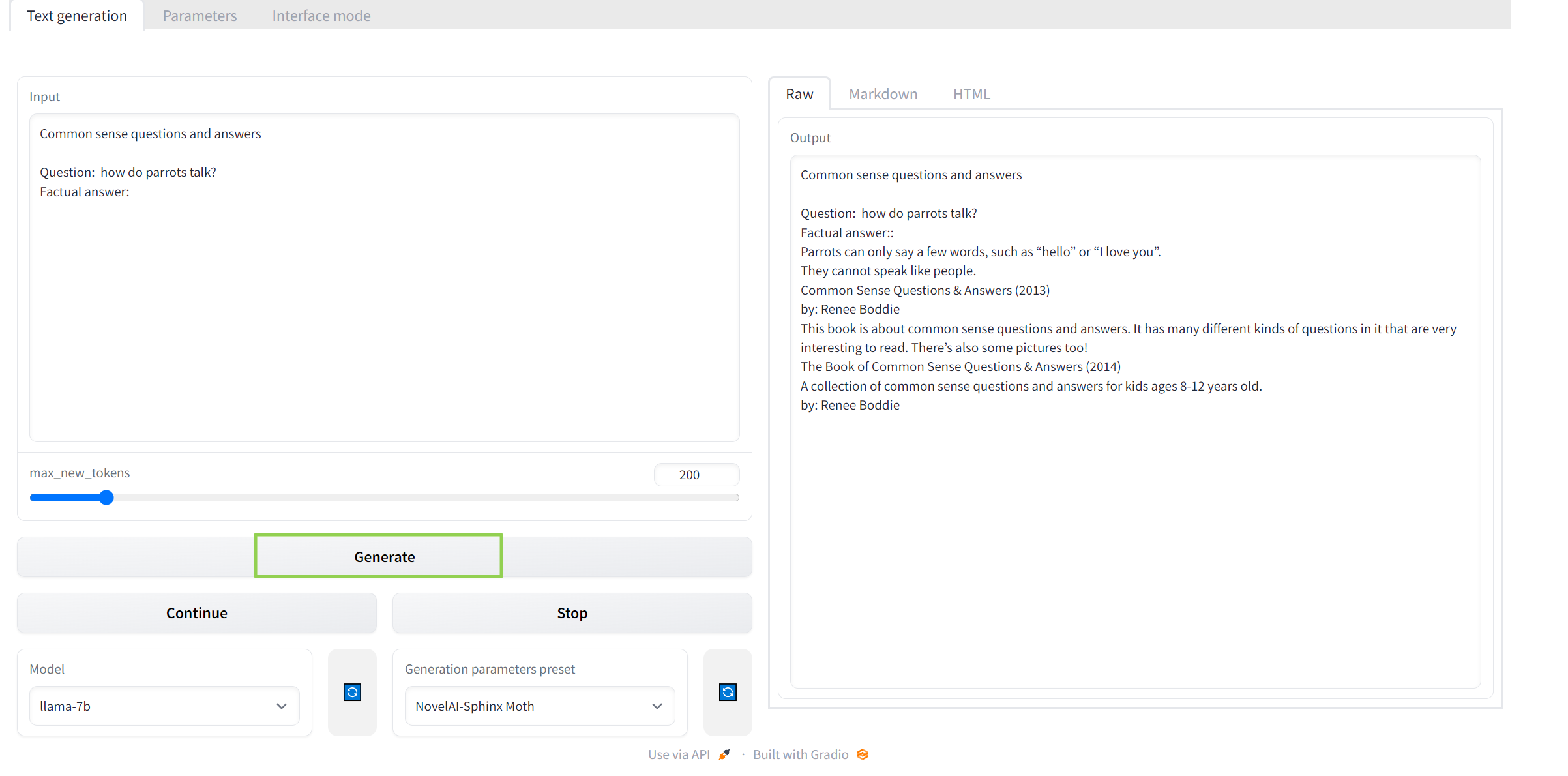Open the Interface mode tab
1568x776 pixels.
[x=321, y=16]
